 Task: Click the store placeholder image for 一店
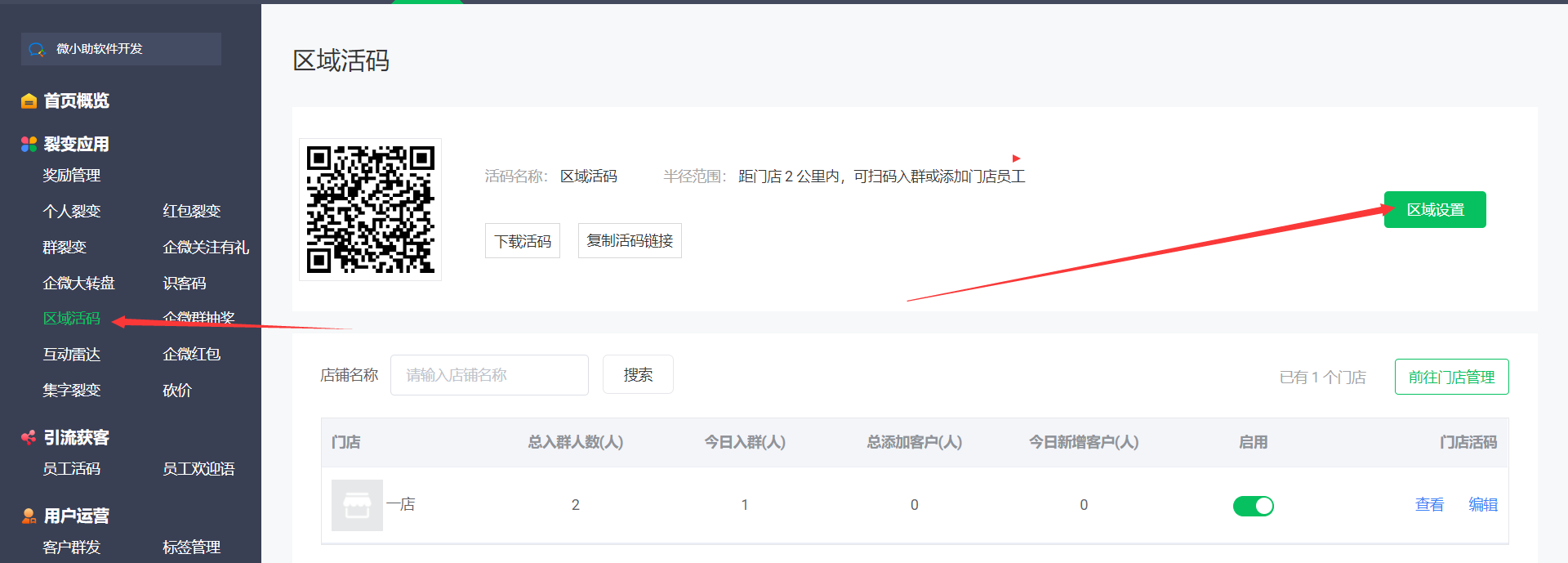tap(357, 505)
